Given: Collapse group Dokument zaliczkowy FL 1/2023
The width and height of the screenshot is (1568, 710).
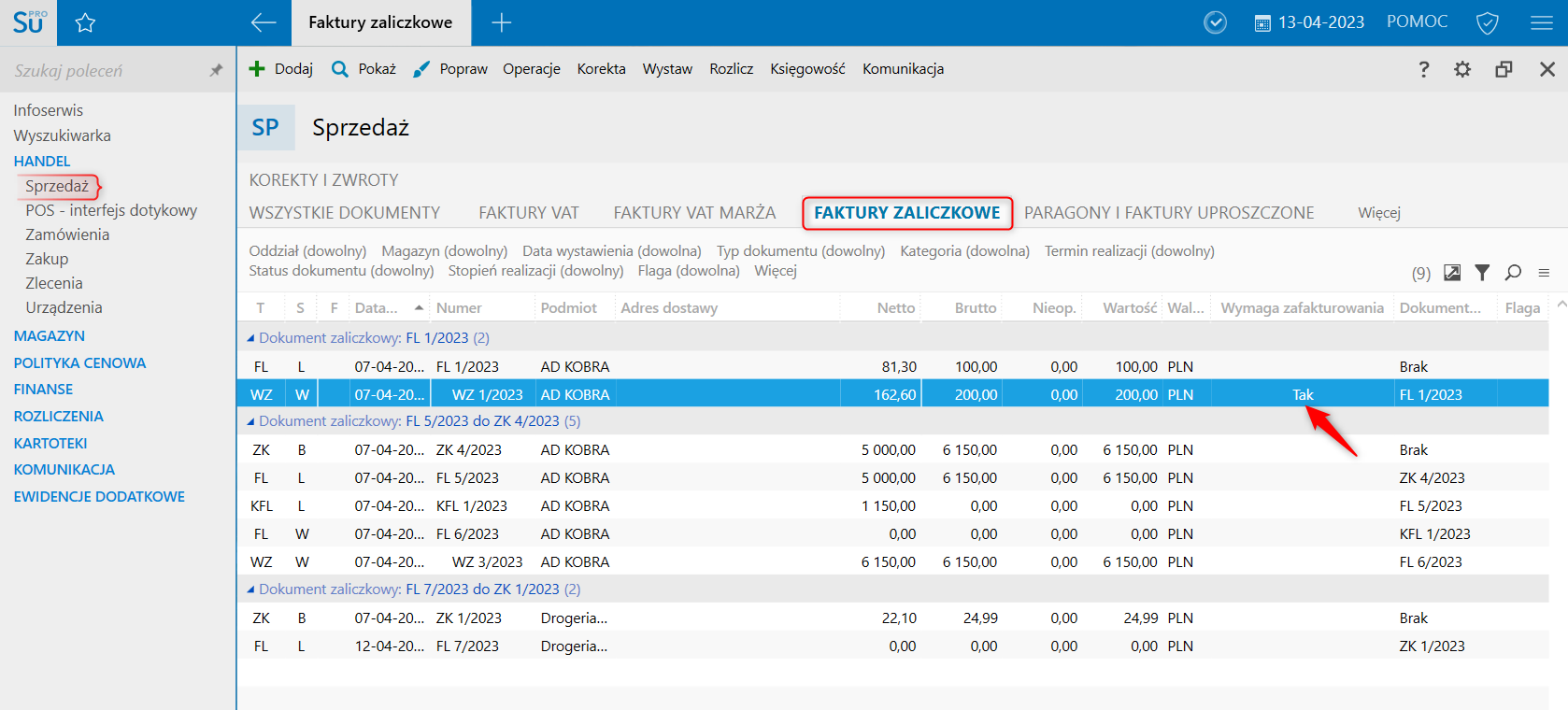Looking at the screenshot, I should (250, 338).
